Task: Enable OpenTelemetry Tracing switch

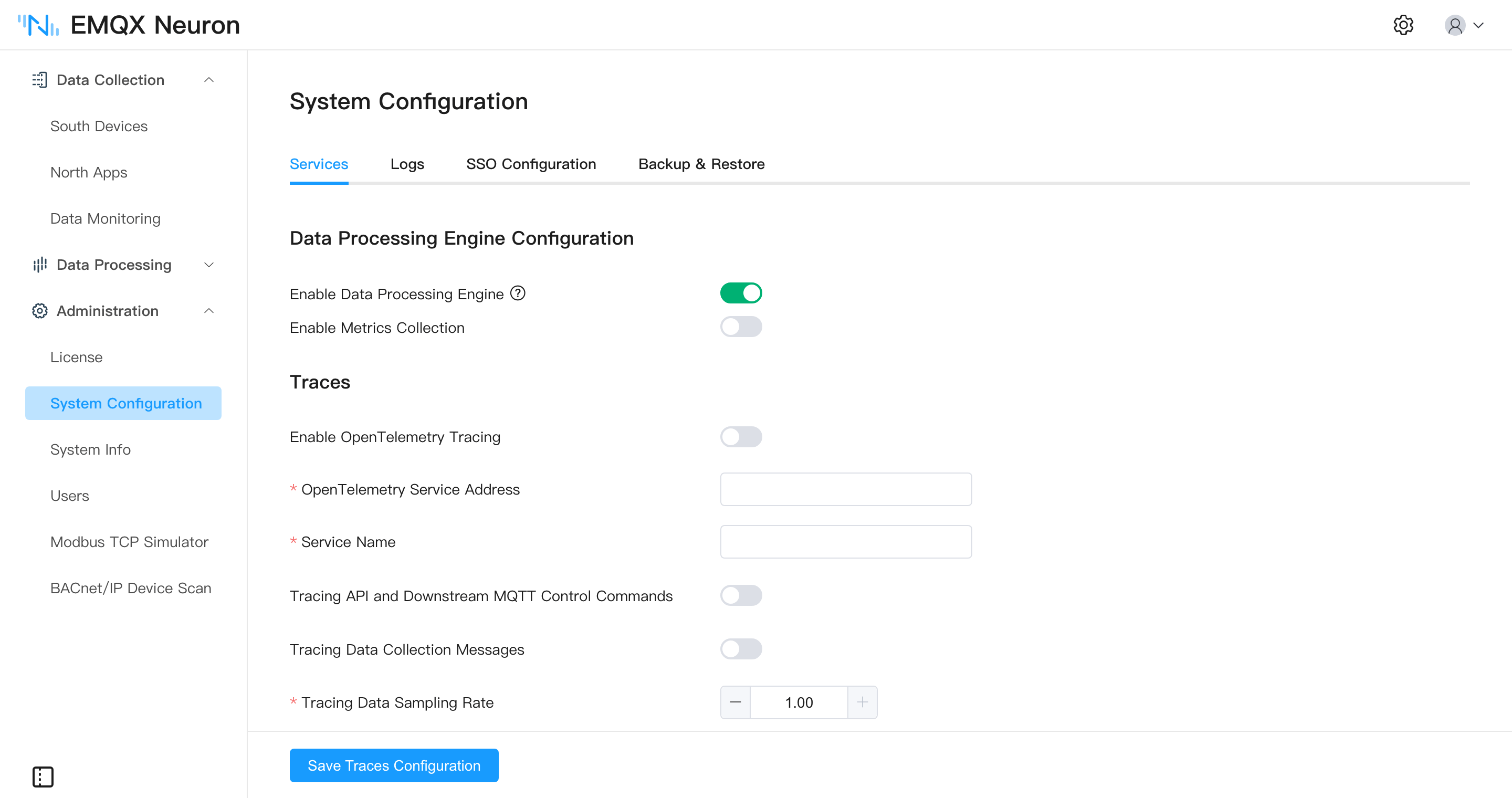Action: 741,437
